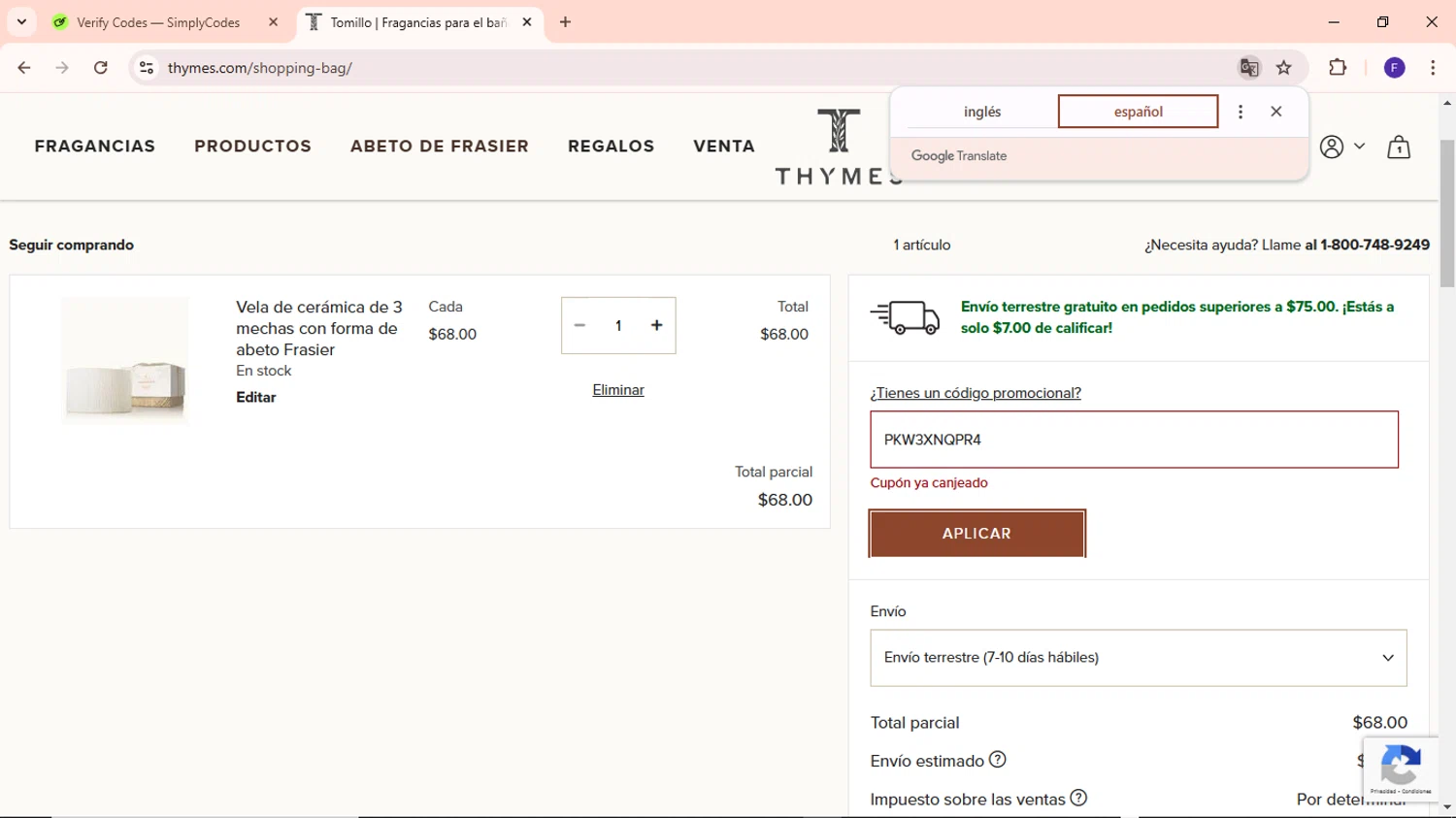Close the Tomillo Fragancias tab
Viewport: 1456px width, 818px height.
coord(527,22)
